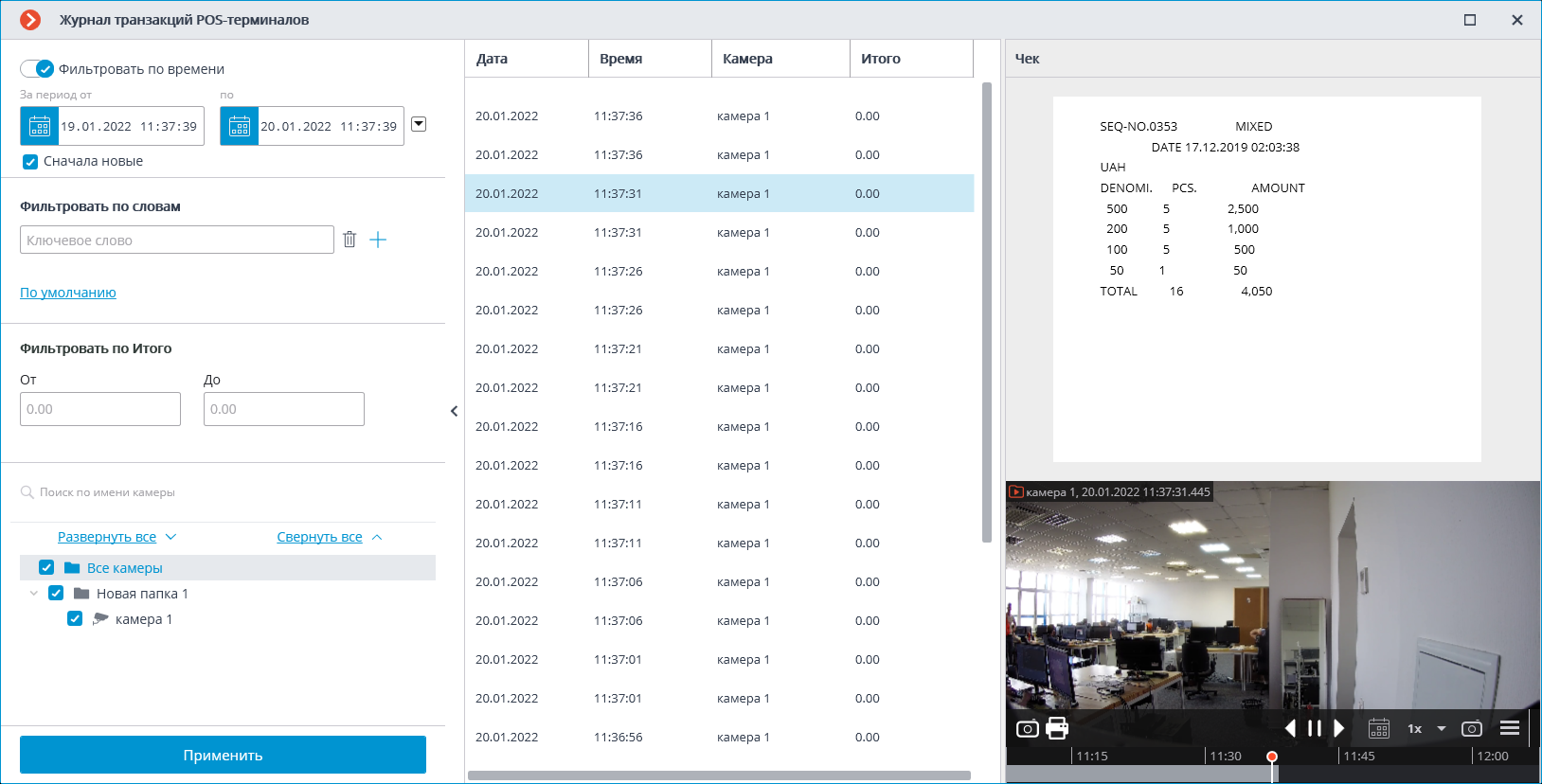Select the first 11:37:11 transaction row
This screenshot has width=1542, height=784.
[x=719, y=504]
